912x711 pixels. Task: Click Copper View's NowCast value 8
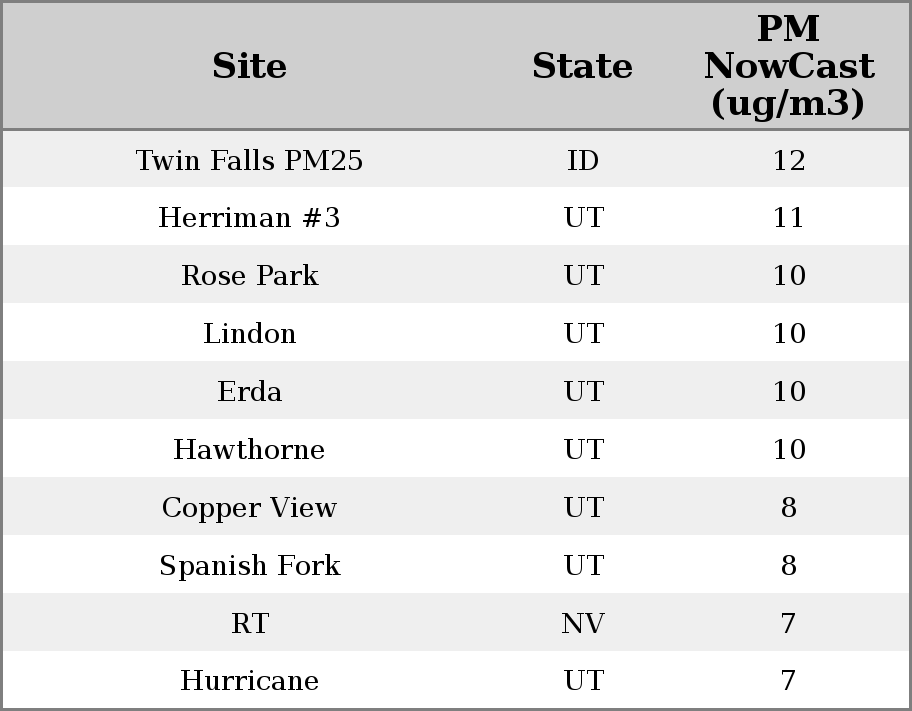click(x=788, y=508)
